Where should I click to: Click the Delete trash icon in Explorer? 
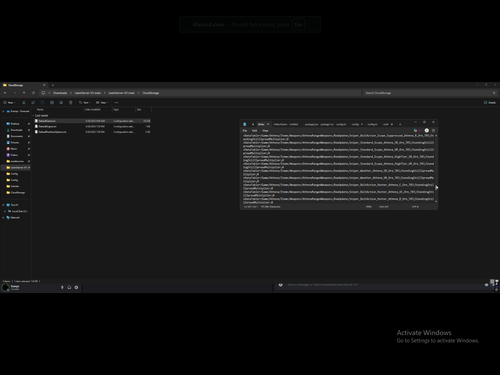70,103
